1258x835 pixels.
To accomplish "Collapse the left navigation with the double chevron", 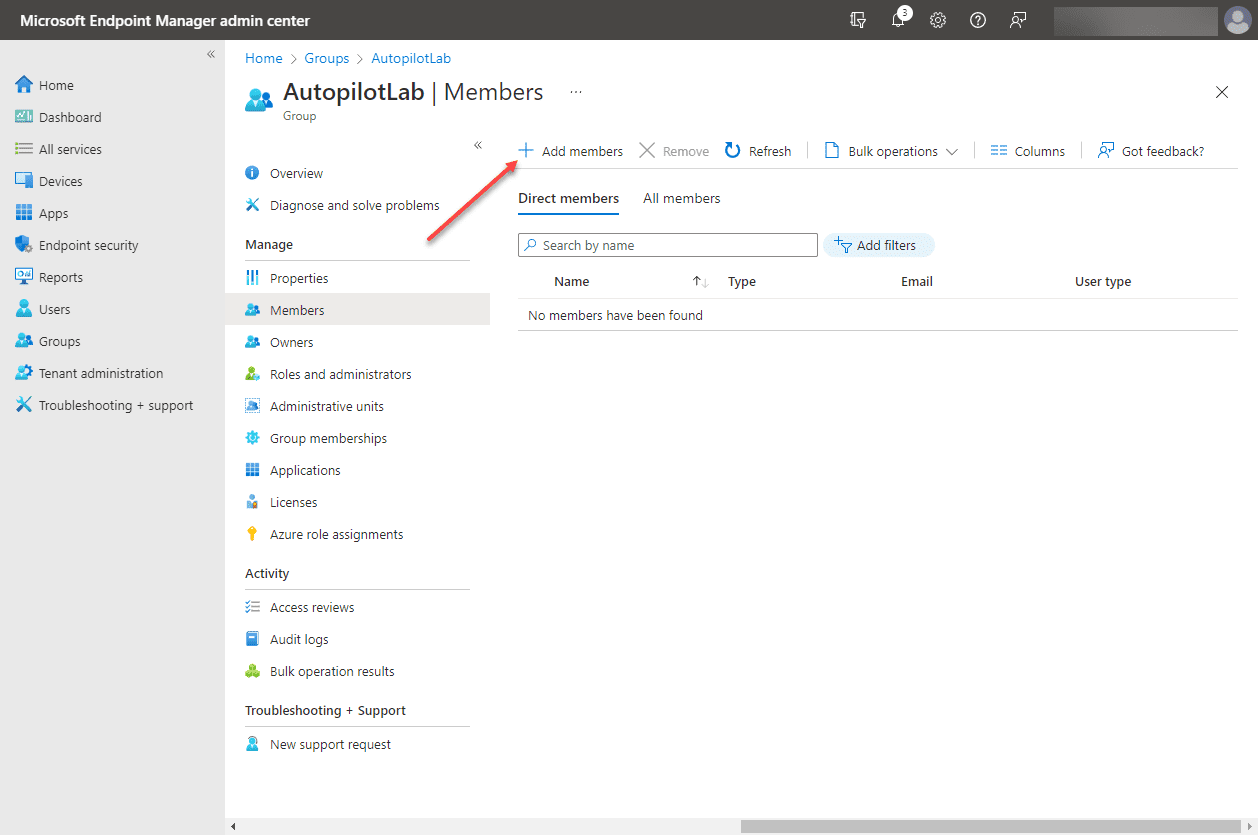I will (210, 55).
